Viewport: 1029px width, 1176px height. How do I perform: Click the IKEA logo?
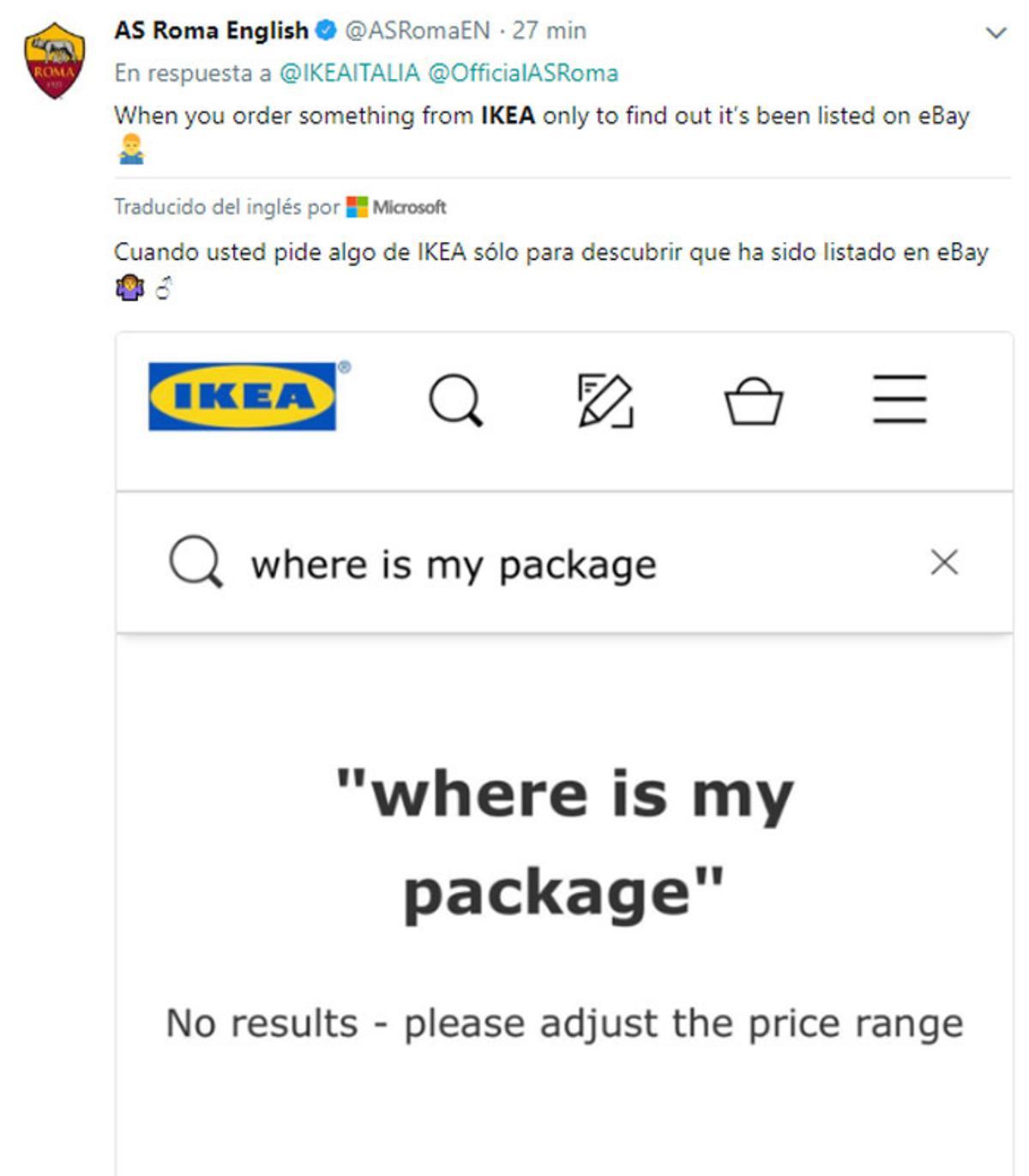[x=242, y=395]
